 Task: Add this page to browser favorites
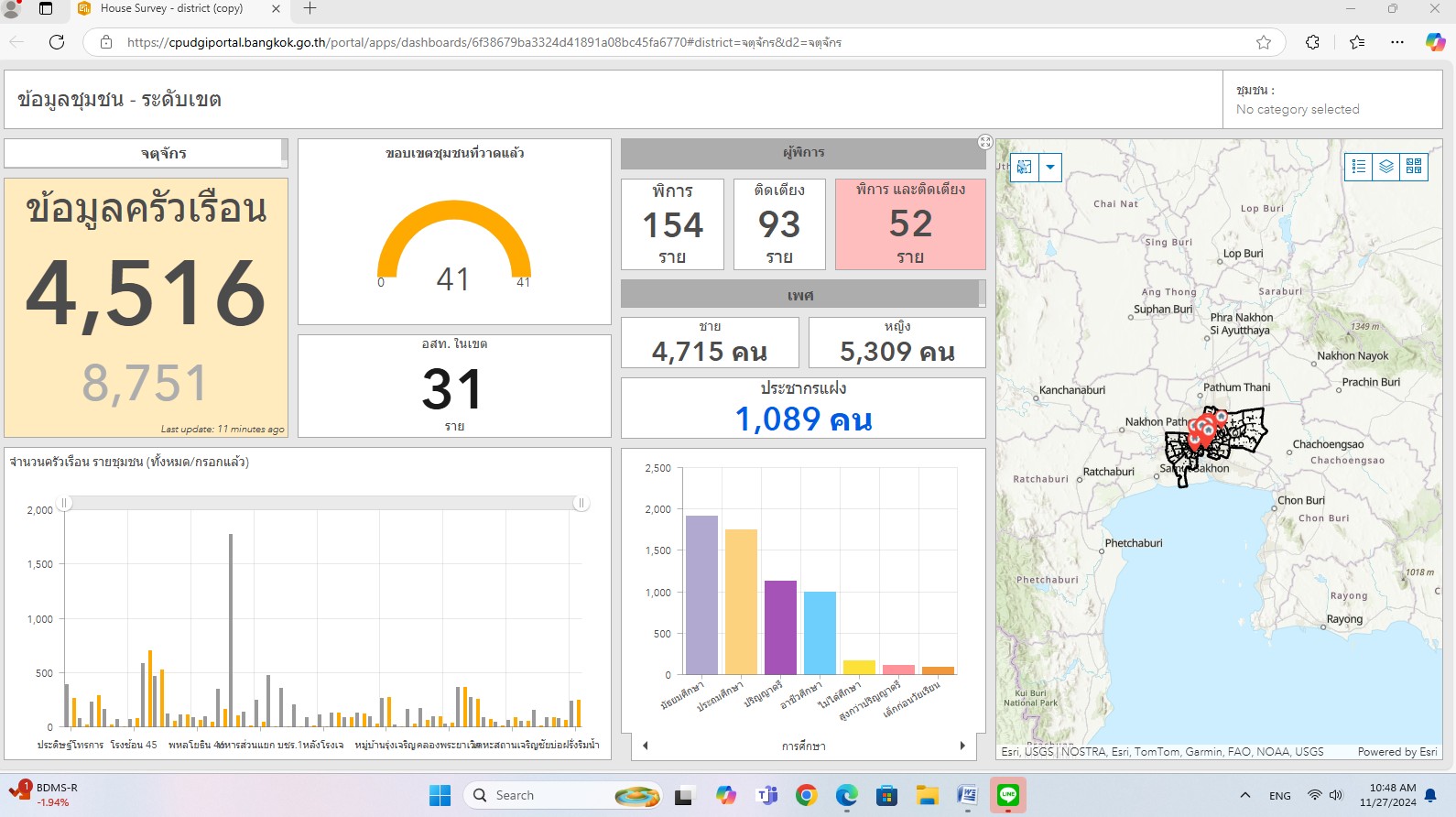click(1264, 42)
